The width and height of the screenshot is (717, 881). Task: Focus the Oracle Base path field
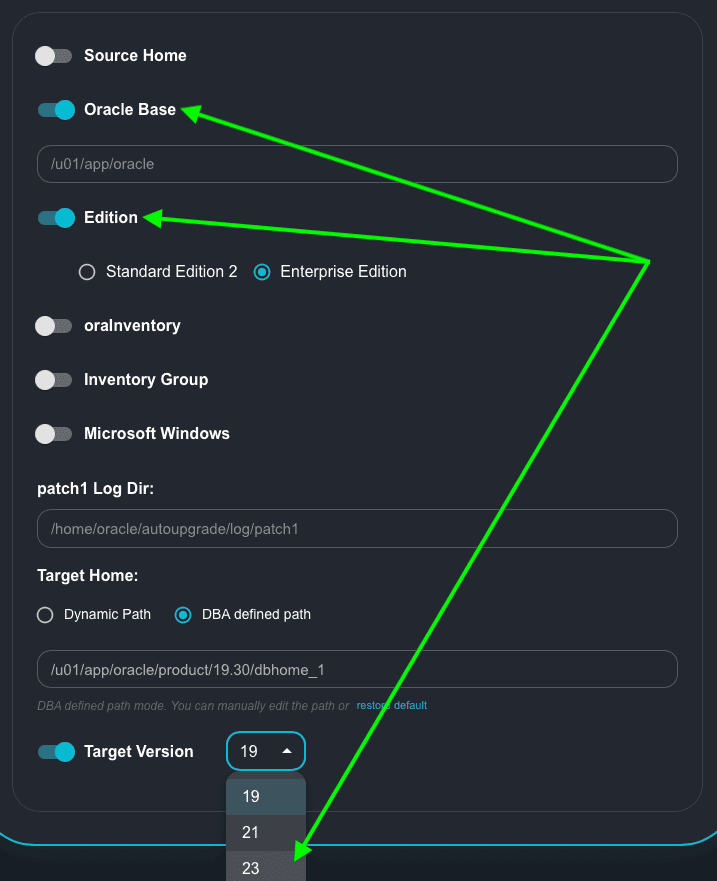click(357, 164)
